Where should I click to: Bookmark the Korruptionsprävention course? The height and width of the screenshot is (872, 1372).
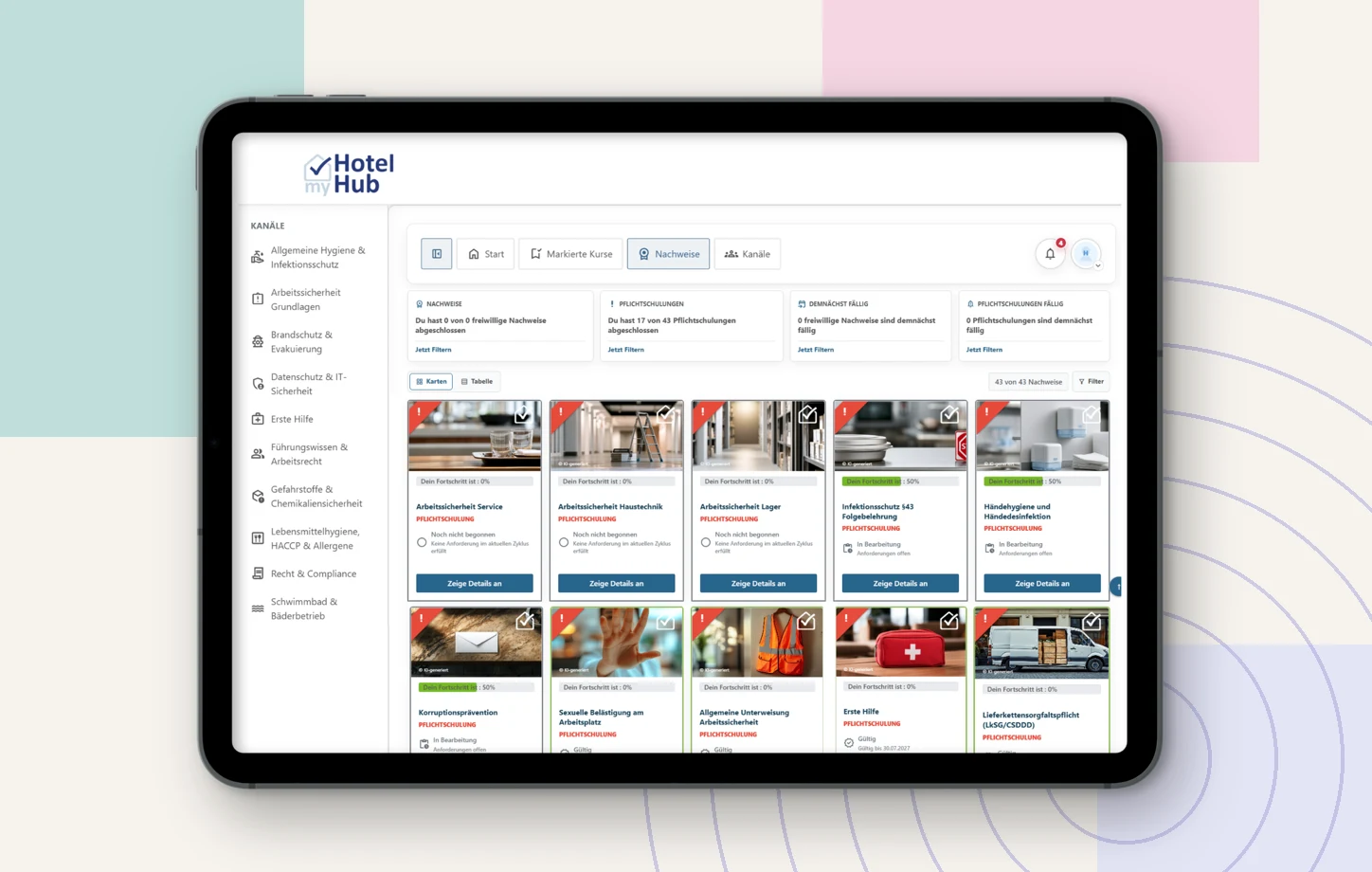point(525,621)
